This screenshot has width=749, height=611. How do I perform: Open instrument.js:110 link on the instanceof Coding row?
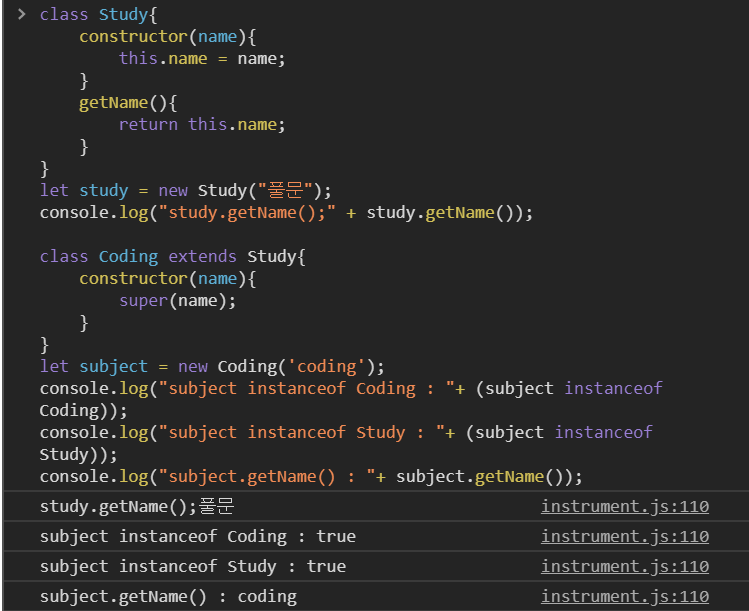(x=625, y=536)
